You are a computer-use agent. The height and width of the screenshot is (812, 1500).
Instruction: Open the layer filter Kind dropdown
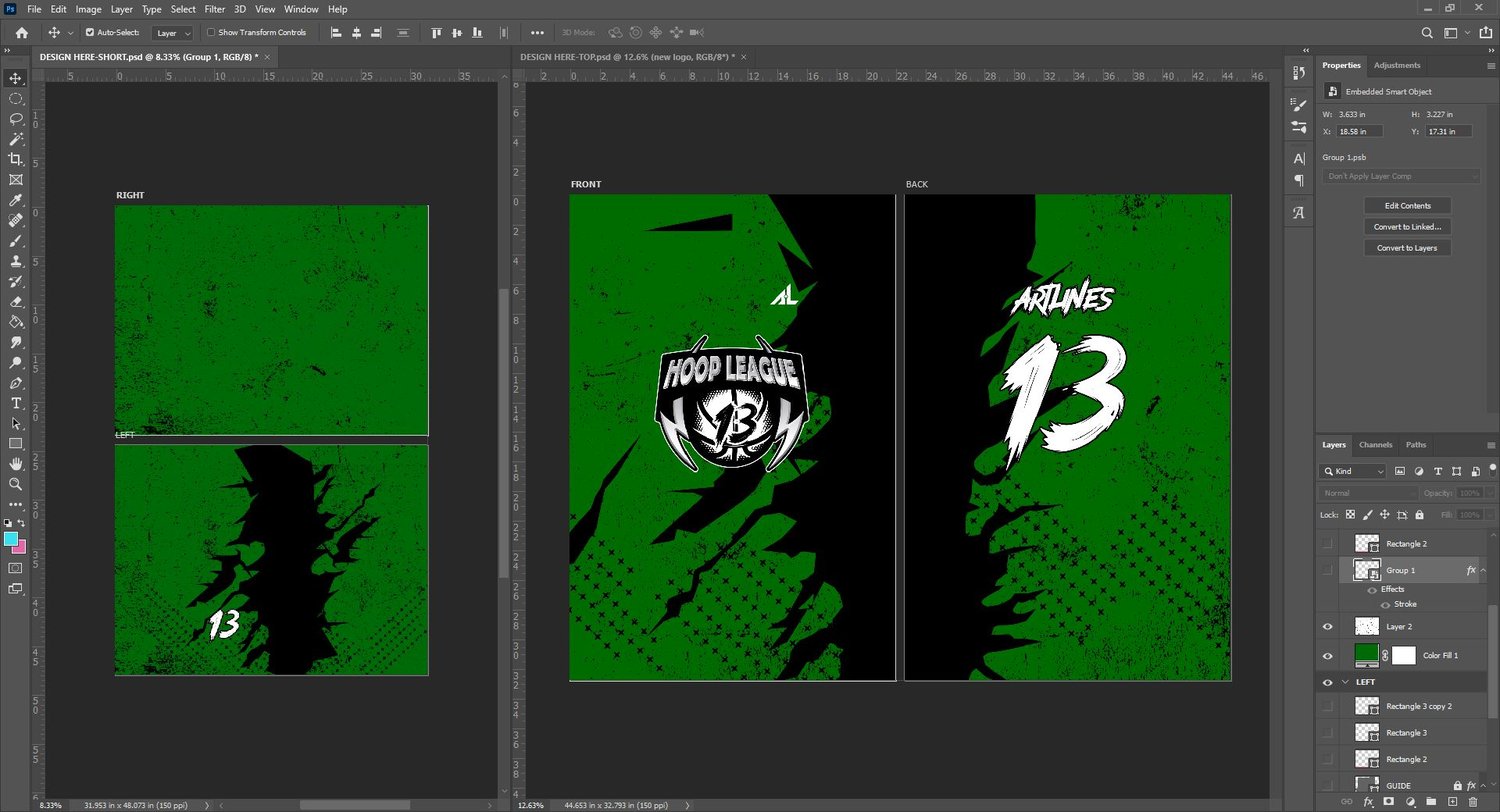tap(1353, 471)
